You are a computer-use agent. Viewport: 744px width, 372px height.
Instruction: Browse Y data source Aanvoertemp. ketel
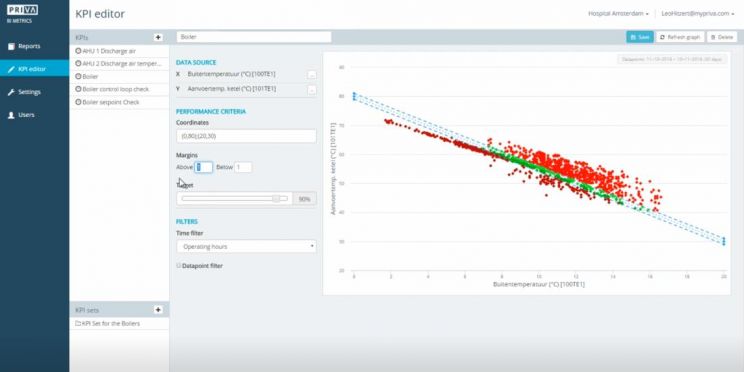tap(311, 90)
